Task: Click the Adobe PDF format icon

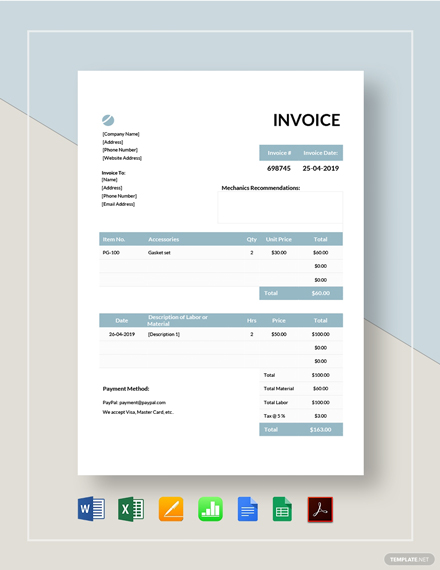Action: pos(320,510)
